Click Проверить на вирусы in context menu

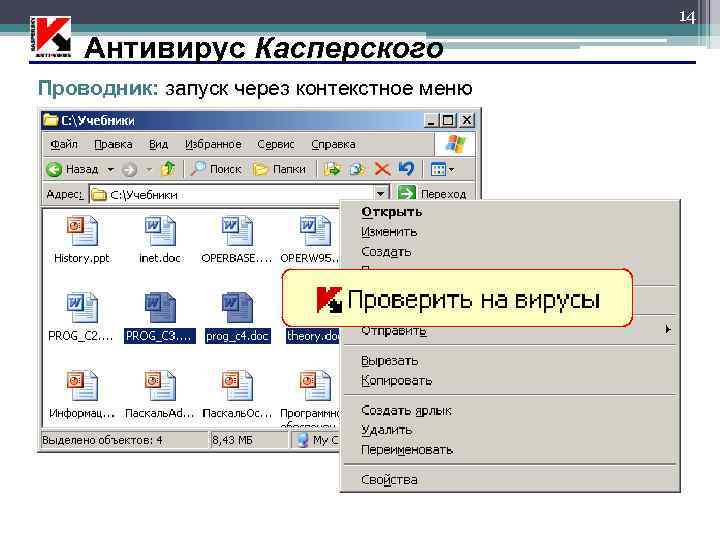click(457, 299)
